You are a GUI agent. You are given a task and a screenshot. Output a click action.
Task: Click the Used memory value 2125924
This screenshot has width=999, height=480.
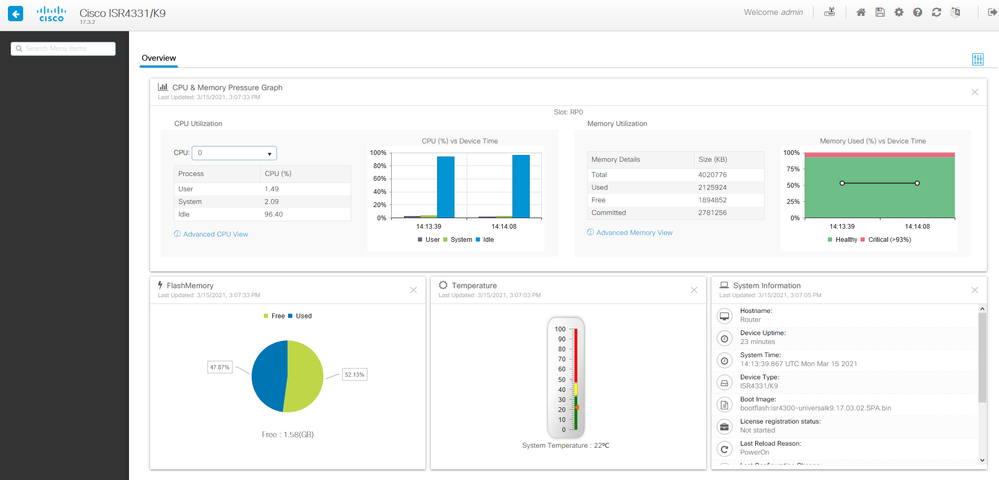[x=712, y=187]
